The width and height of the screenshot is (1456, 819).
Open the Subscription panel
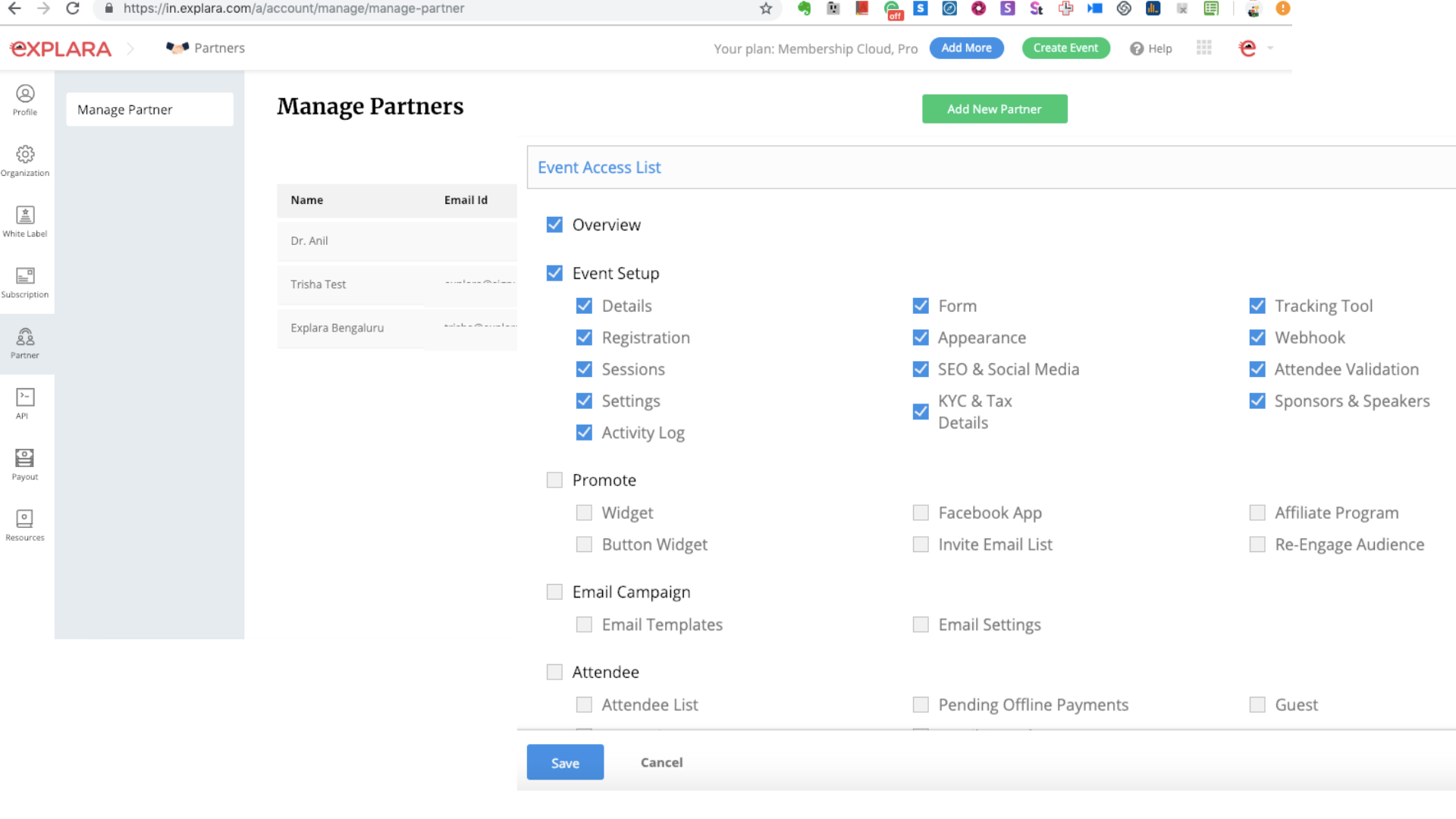pyautogui.click(x=25, y=281)
